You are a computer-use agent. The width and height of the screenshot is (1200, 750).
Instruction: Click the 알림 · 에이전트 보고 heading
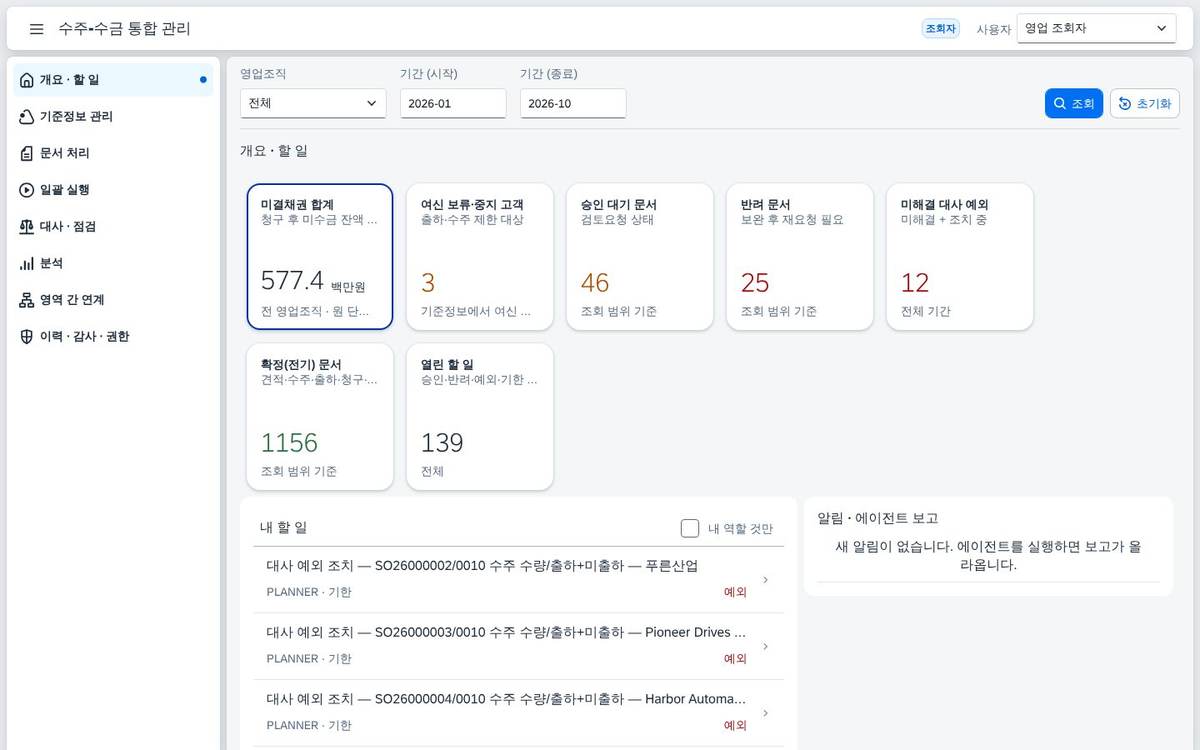pos(878,518)
